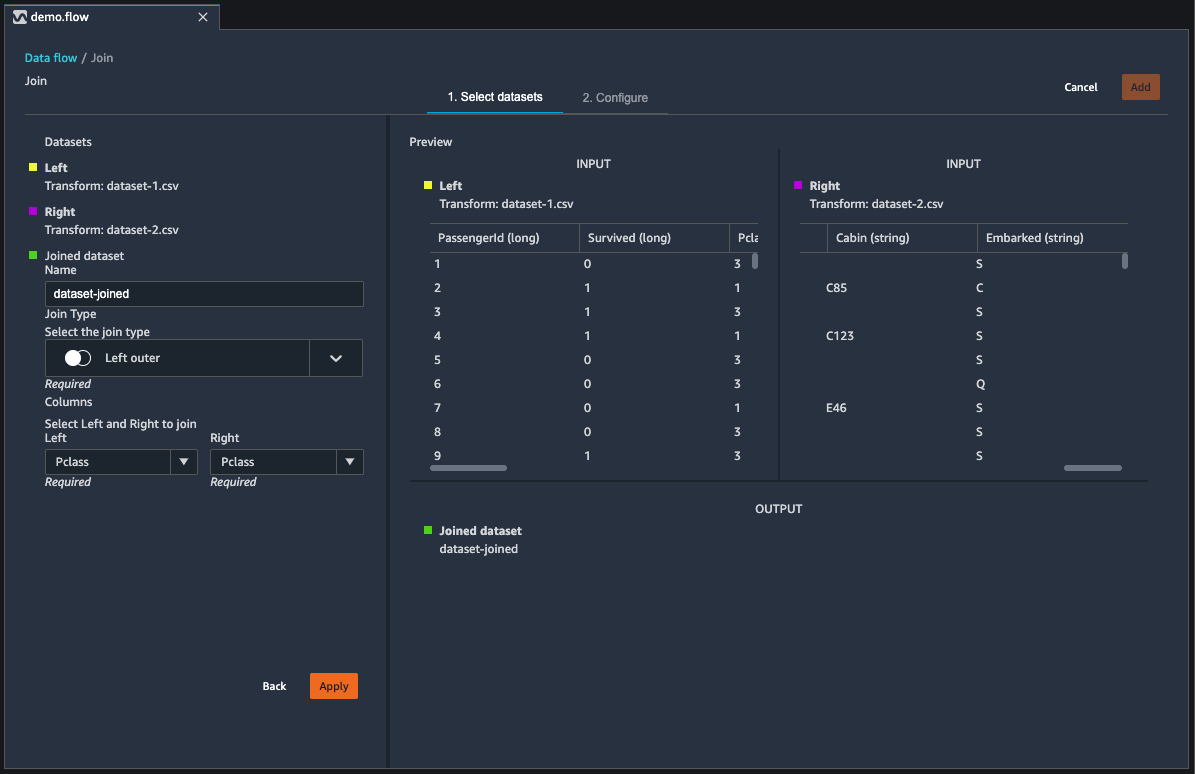
Task: Select the Select datasets step tab
Action: (494, 97)
